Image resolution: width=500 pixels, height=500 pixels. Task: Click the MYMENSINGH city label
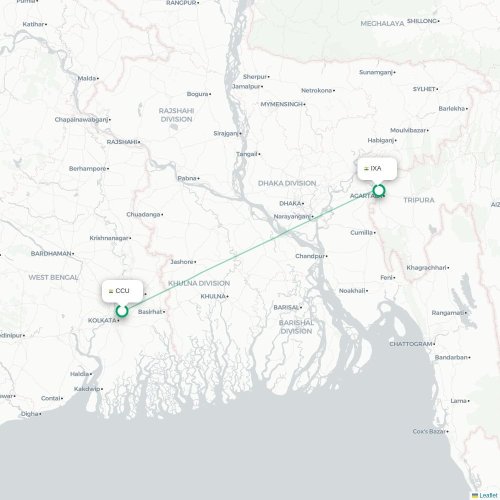tap(282, 104)
